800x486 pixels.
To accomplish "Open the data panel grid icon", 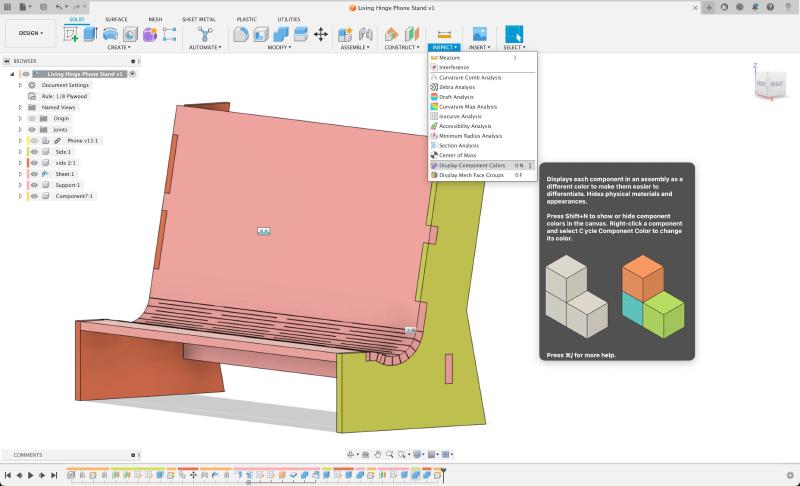I will 7,7.
